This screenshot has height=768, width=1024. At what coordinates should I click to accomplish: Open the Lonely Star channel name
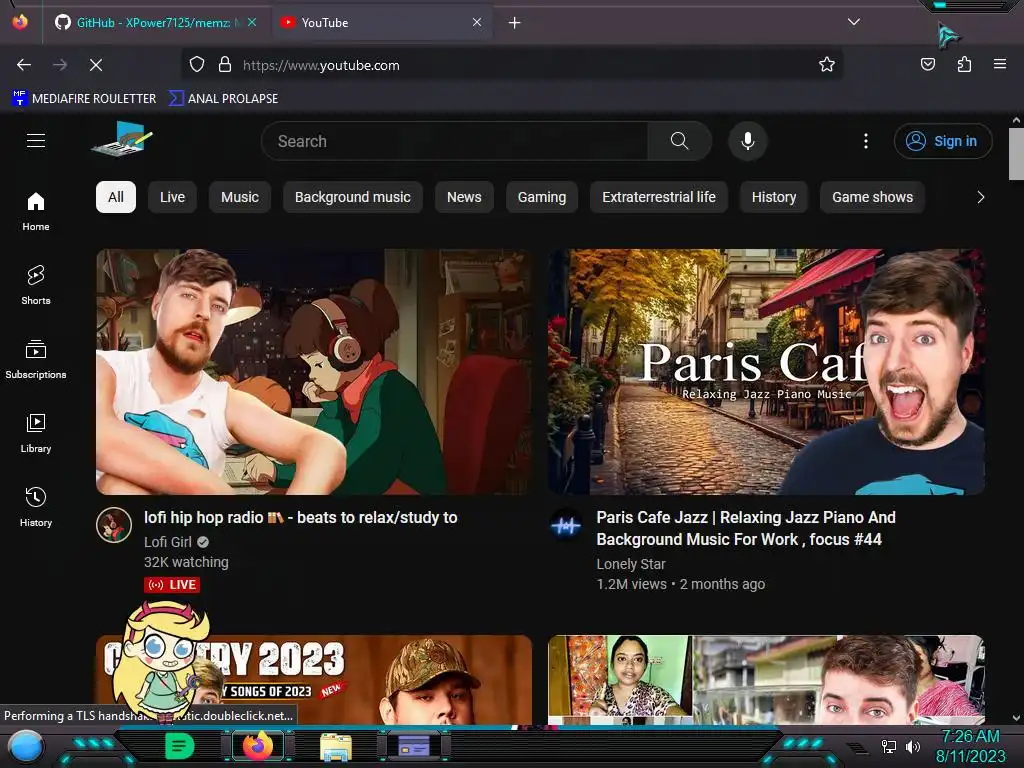click(631, 564)
